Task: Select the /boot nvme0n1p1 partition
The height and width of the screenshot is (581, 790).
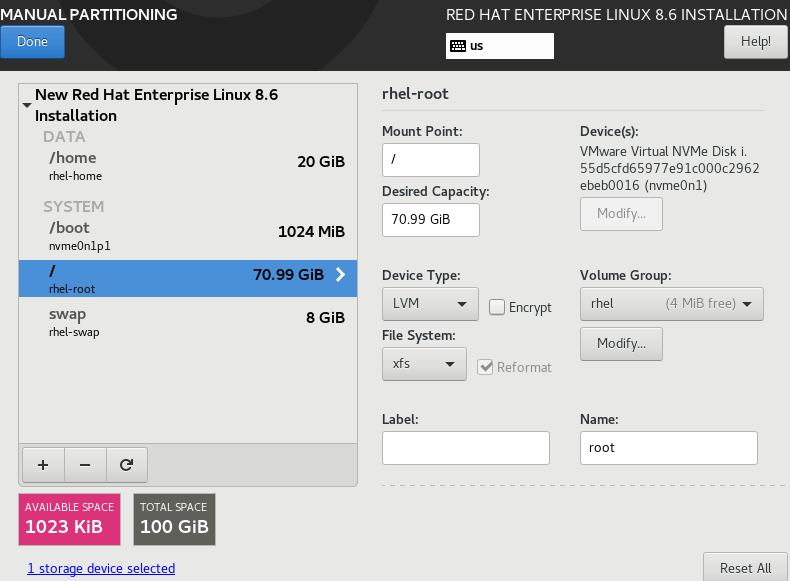Action: 188,236
